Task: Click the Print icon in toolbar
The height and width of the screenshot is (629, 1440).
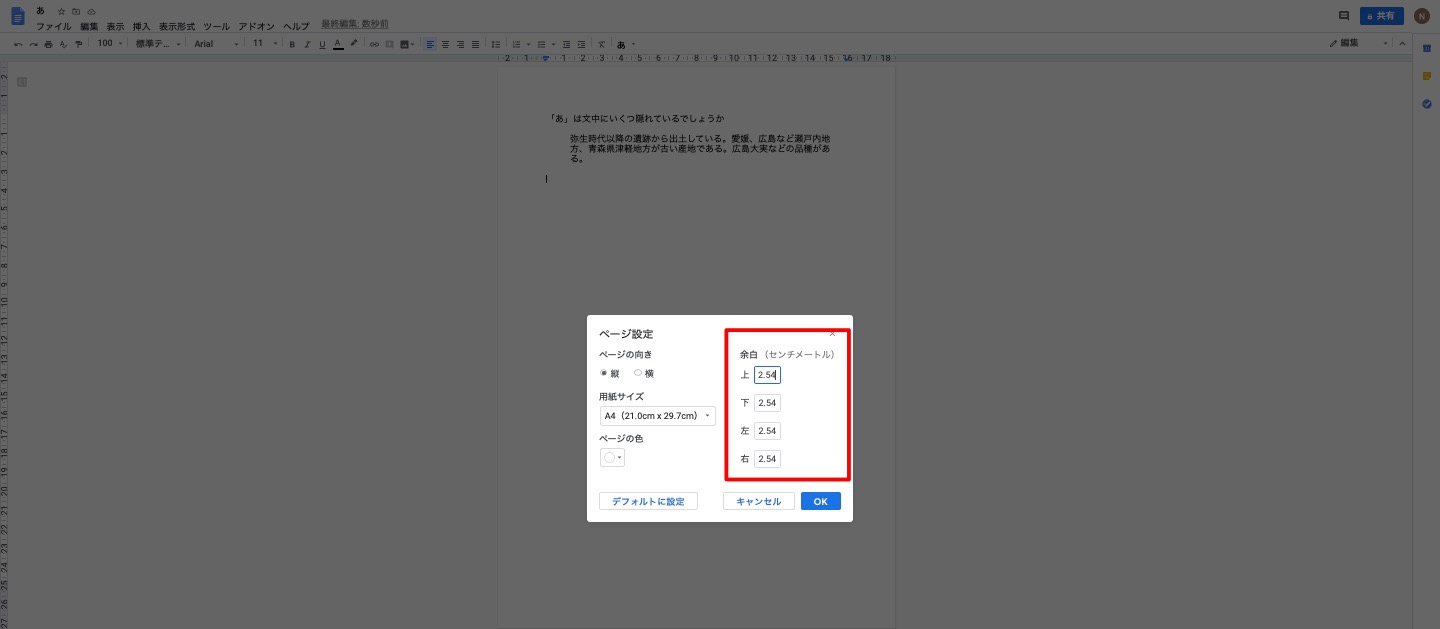Action: pyautogui.click(x=48, y=44)
